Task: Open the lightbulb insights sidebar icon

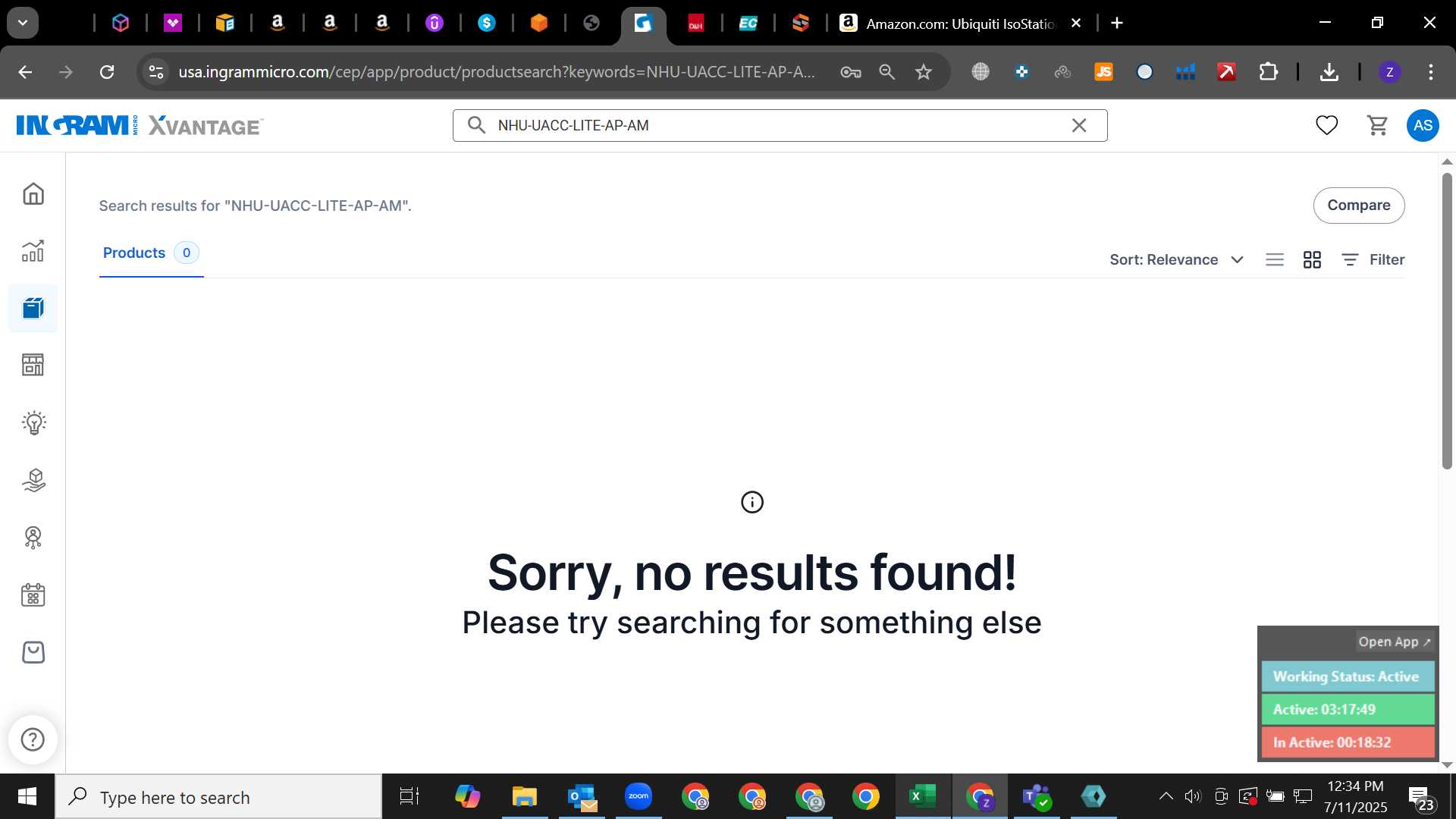Action: pos(33,422)
